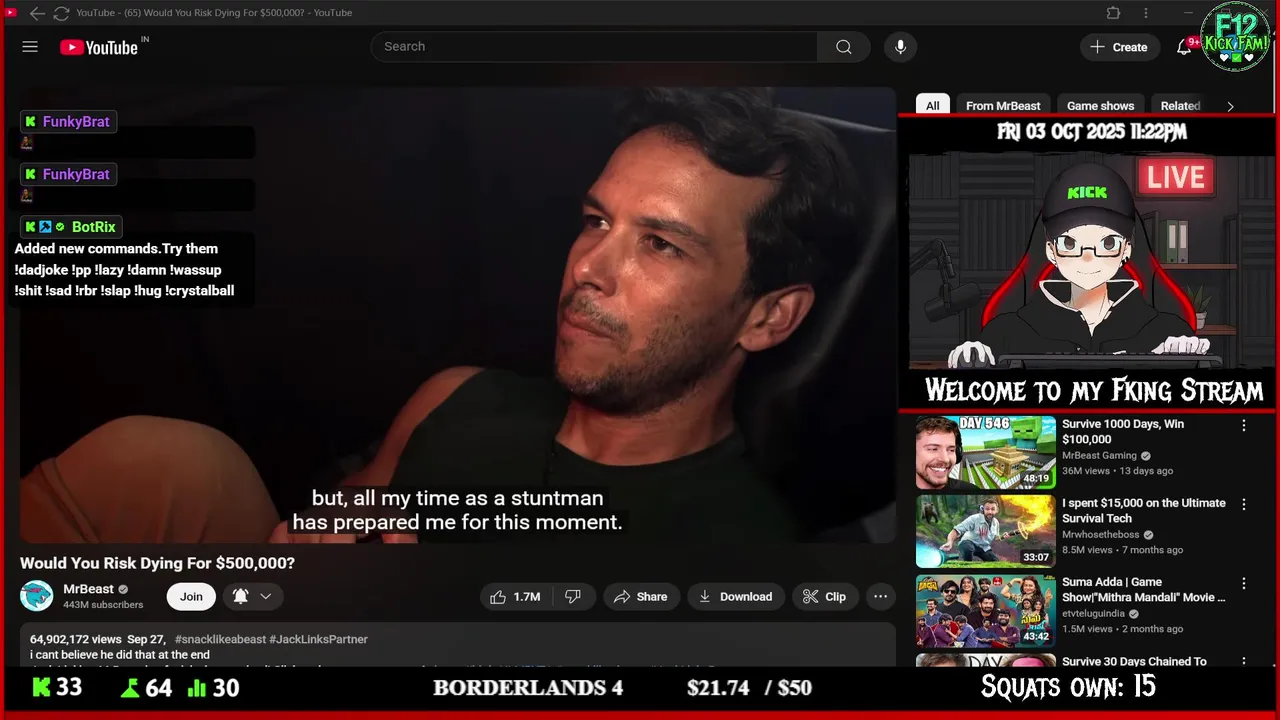The height and width of the screenshot is (720, 1280).
Task: Select the From MrBeast filter chip
Action: pos(1003,105)
